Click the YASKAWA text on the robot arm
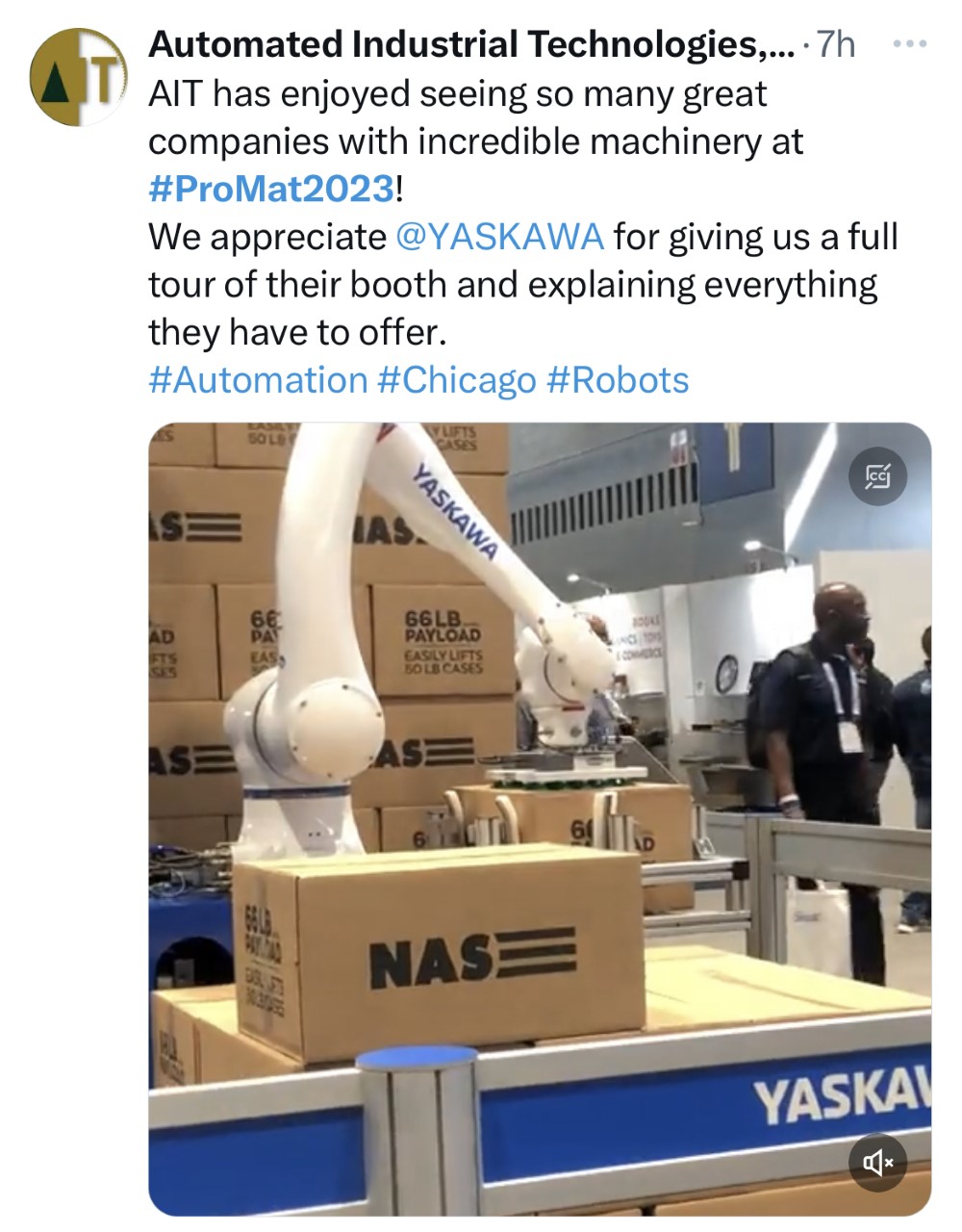Screen dimensions: 962x1232 tap(454, 511)
